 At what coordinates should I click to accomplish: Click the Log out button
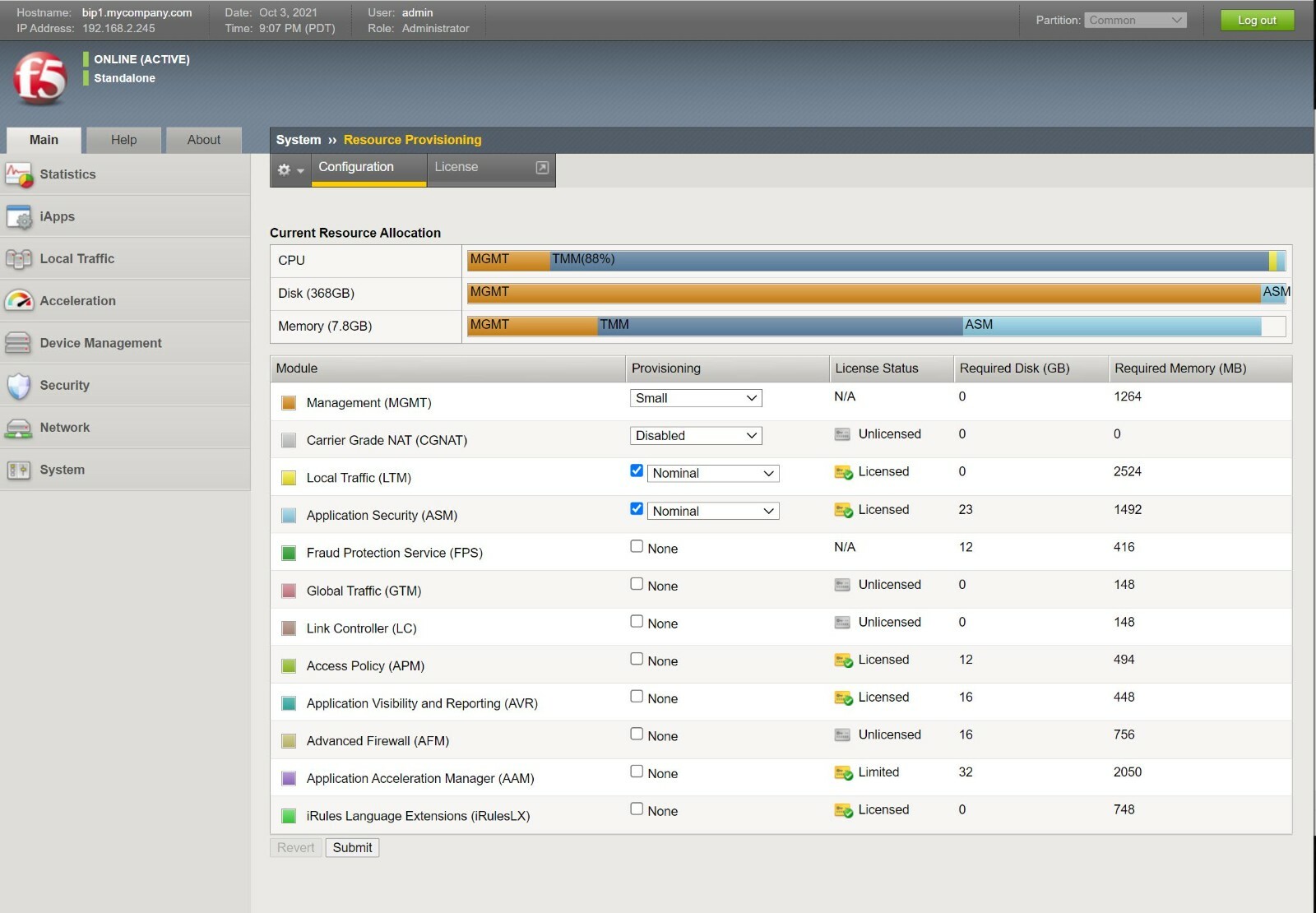[1257, 20]
